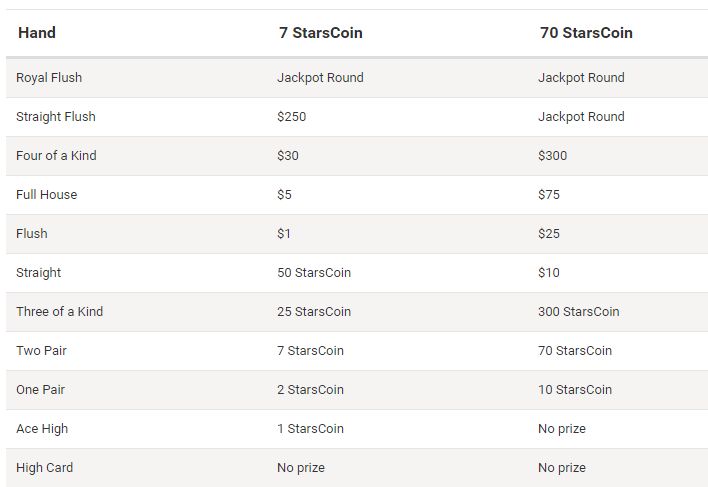Viewport: 708px width, 487px height.
Task: Click the High Card row label
Action: (44, 468)
